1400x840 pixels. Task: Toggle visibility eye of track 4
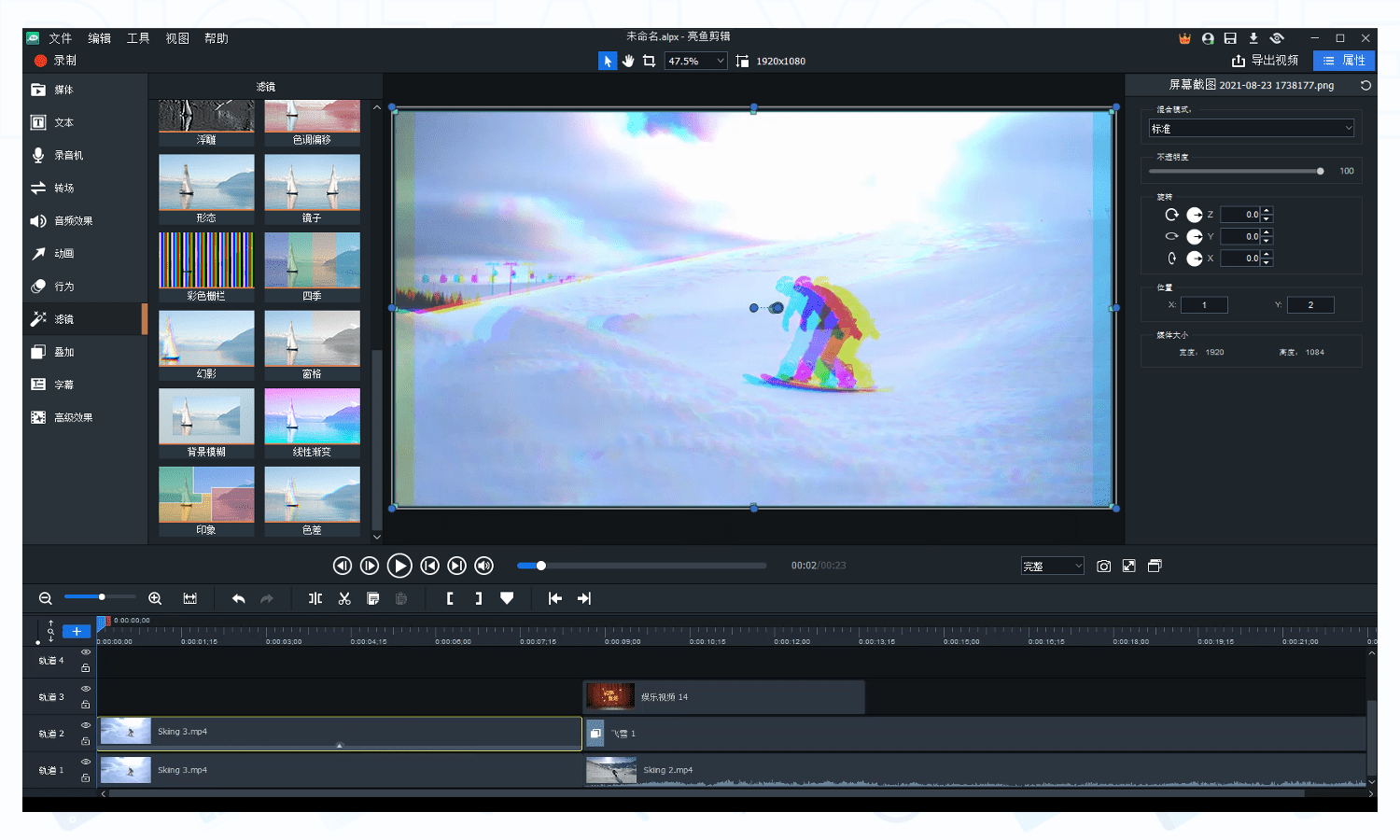click(x=85, y=652)
